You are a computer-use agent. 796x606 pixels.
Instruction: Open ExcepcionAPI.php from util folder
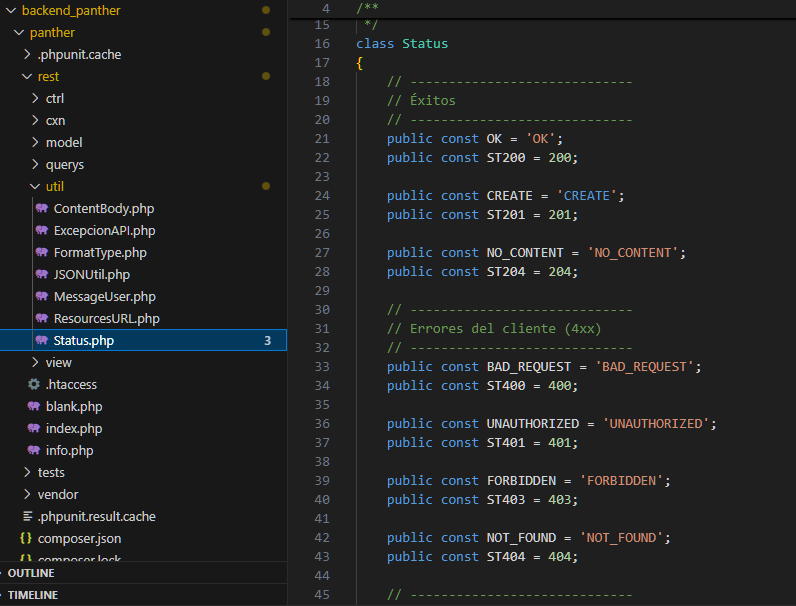104,230
